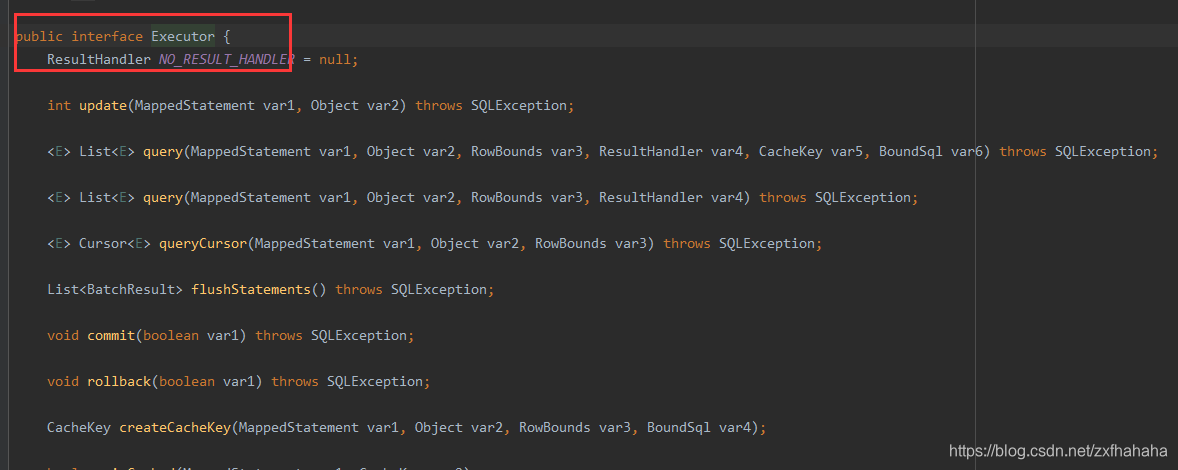Click the Executor interface name
The image size is (1178, 470).
pyautogui.click(x=183, y=36)
